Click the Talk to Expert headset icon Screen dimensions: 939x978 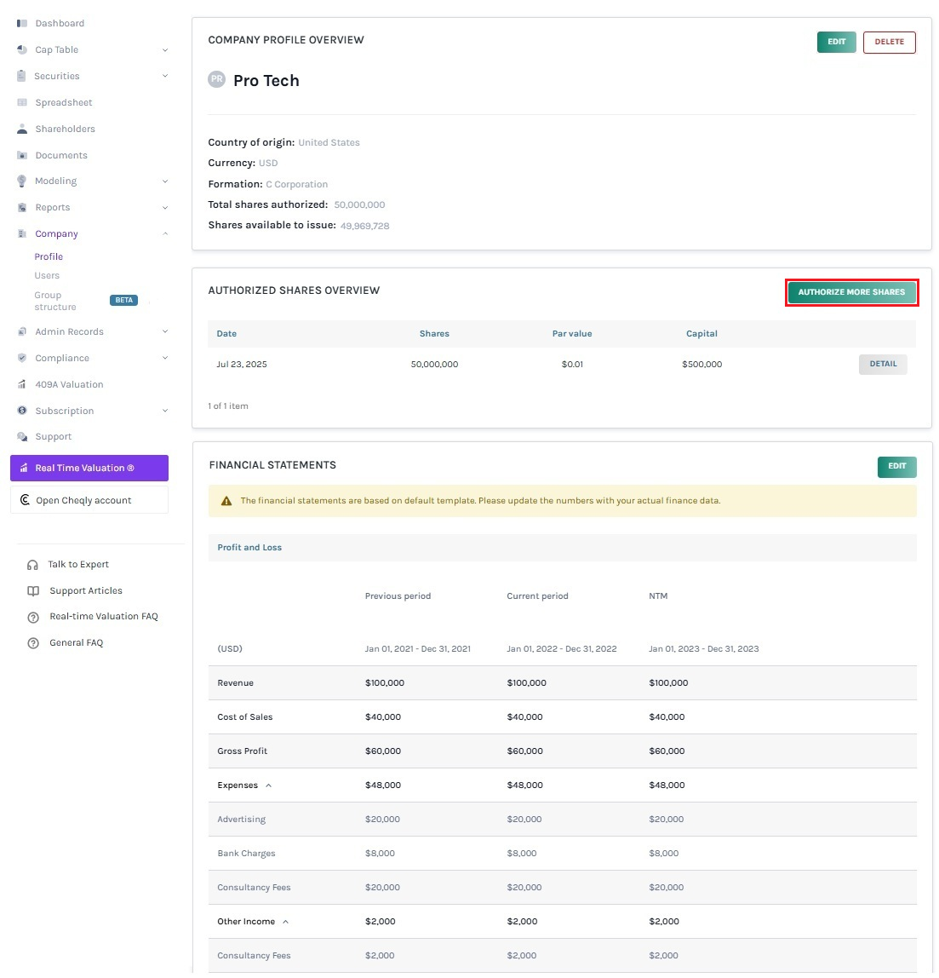(32, 565)
